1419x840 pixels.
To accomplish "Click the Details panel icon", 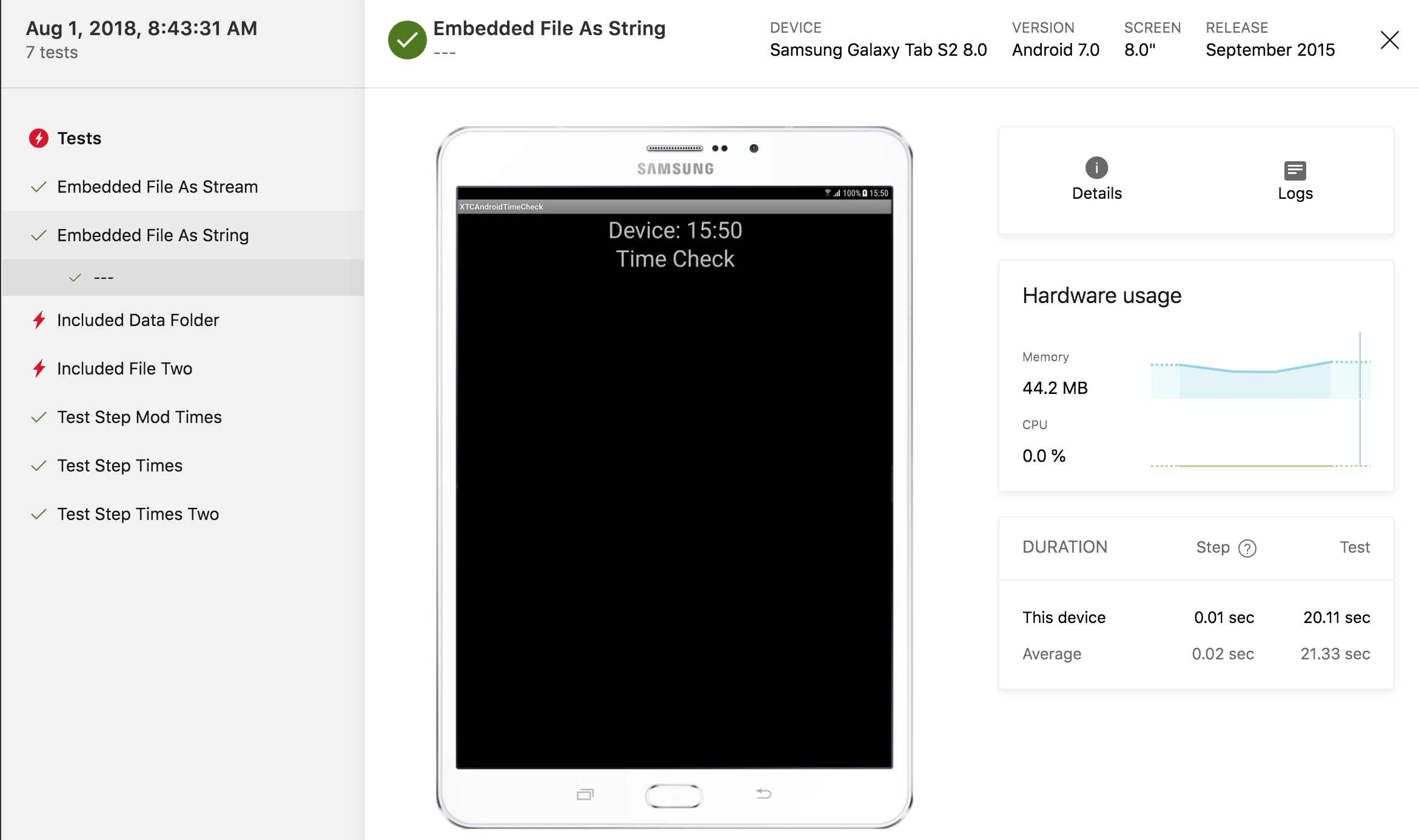I will click(1096, 167).
